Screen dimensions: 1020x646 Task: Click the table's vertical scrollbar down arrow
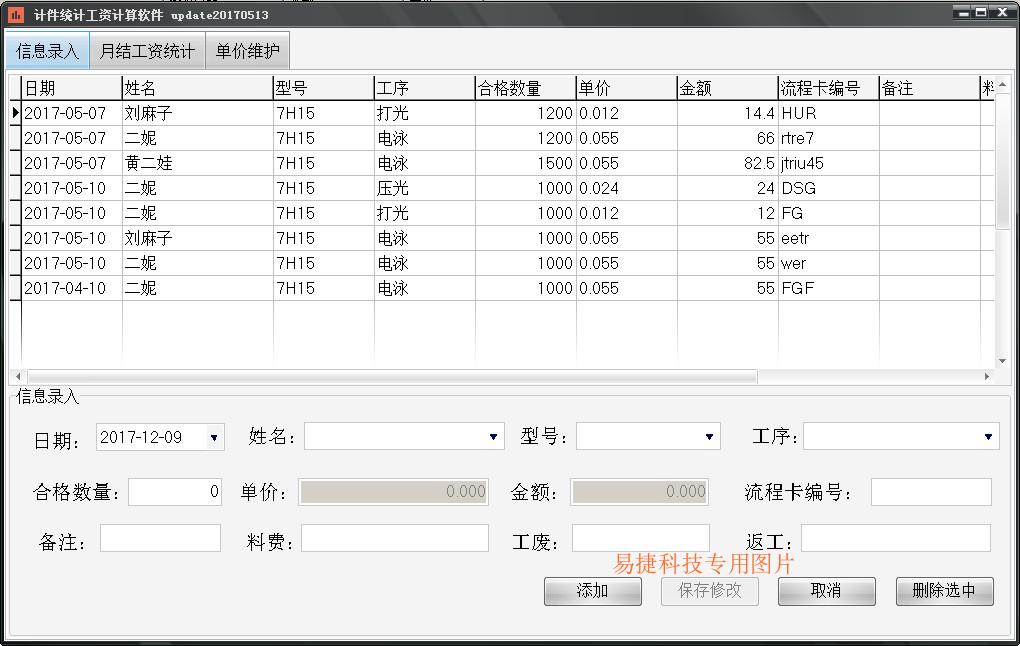click(1002, 361)
